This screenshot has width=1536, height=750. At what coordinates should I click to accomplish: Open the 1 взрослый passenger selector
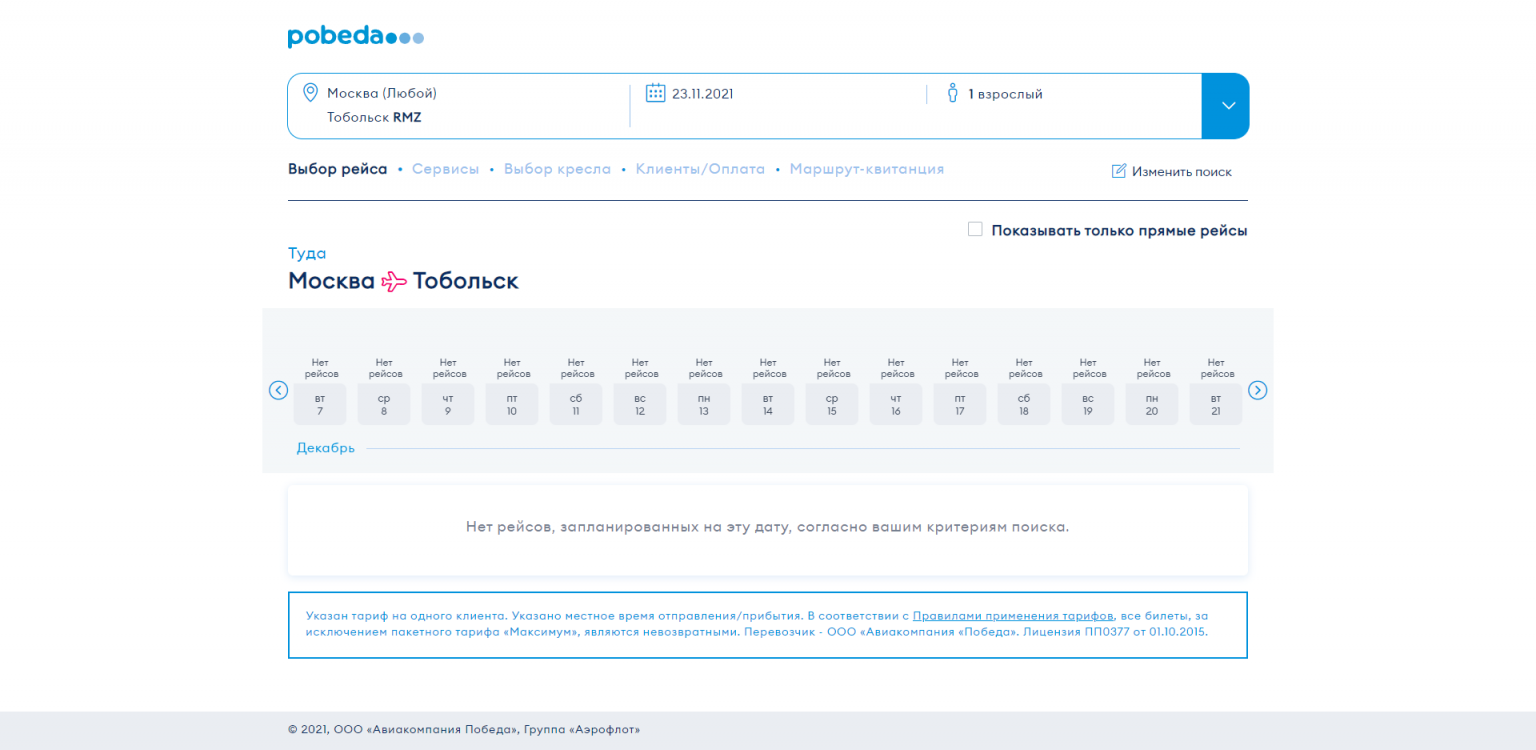(1005, 94)
